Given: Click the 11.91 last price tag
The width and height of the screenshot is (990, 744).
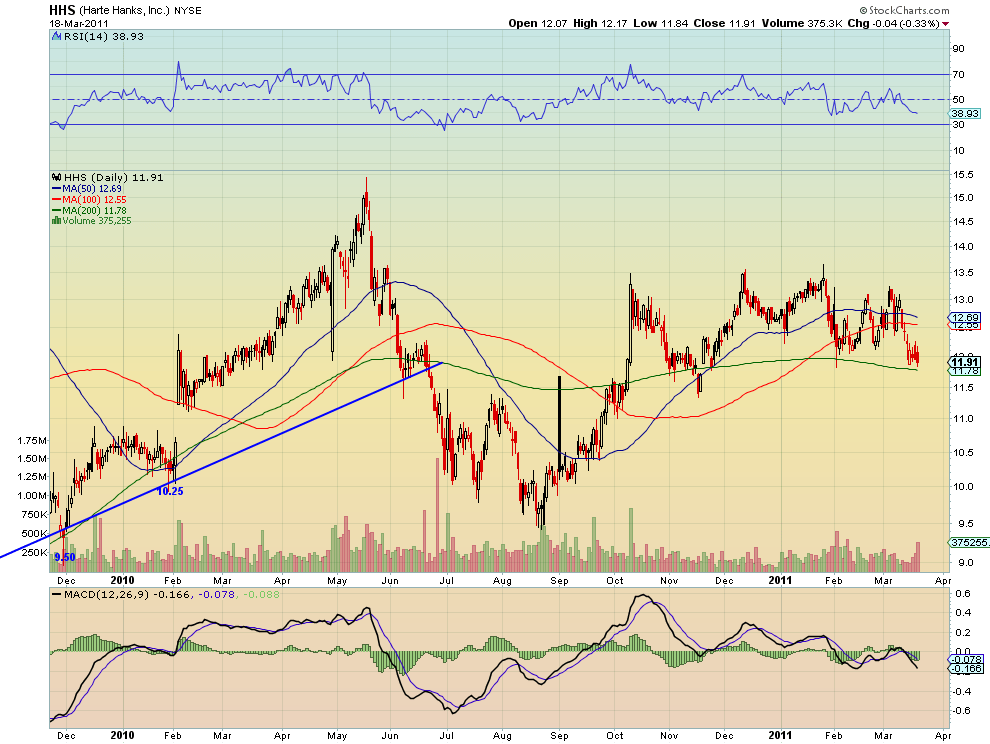Looking at the screenshot, I should [x=965, y=362].
